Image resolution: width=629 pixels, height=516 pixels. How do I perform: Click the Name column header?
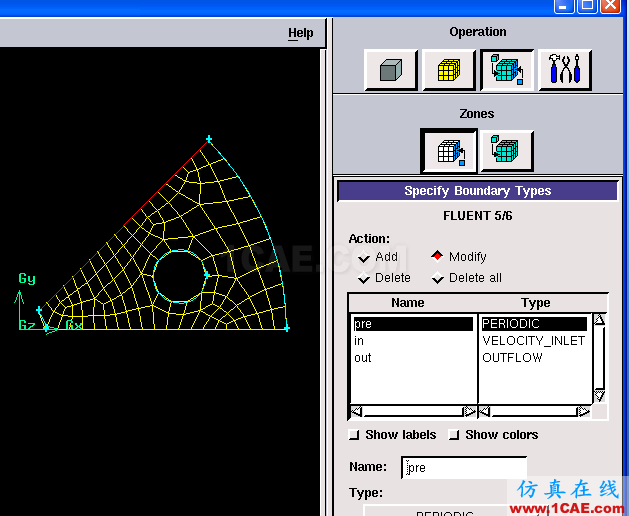(x=408, y=303)
